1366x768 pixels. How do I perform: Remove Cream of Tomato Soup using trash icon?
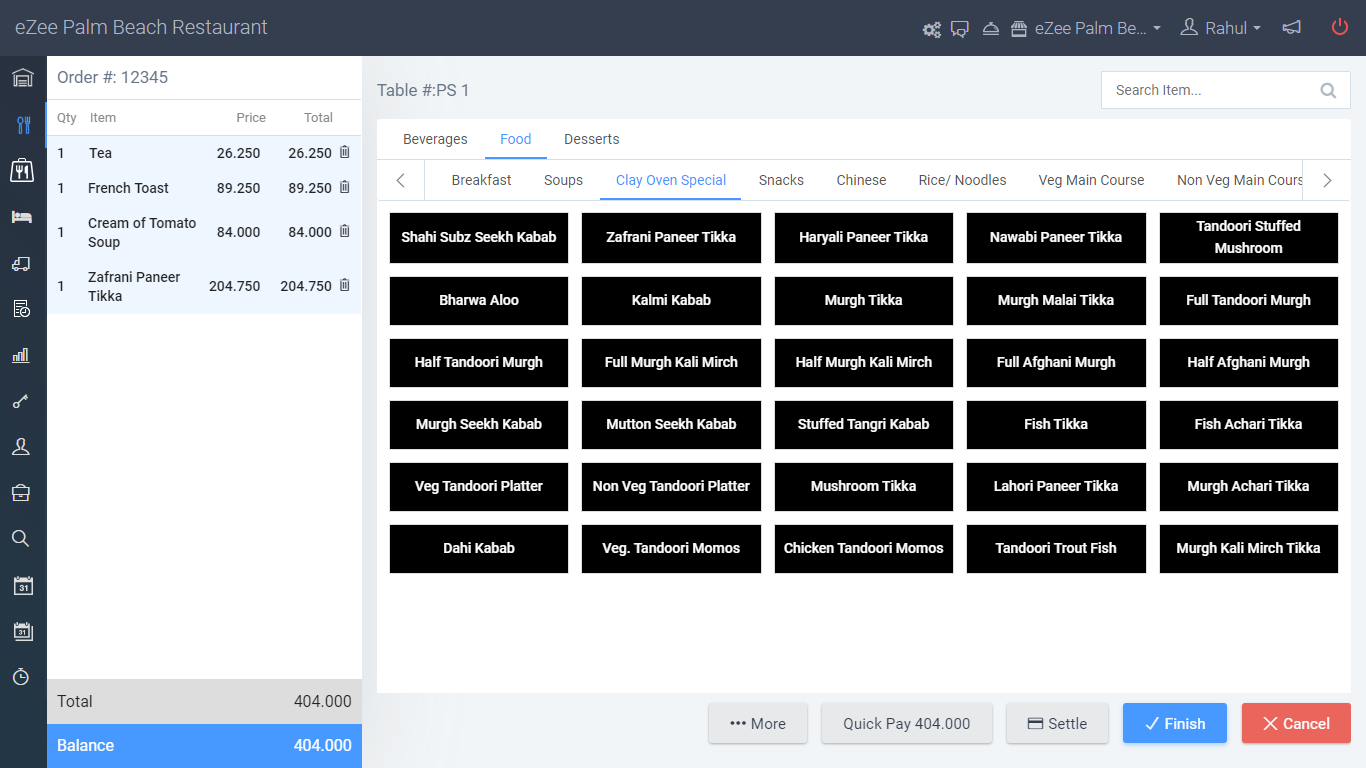pos(345,232)
